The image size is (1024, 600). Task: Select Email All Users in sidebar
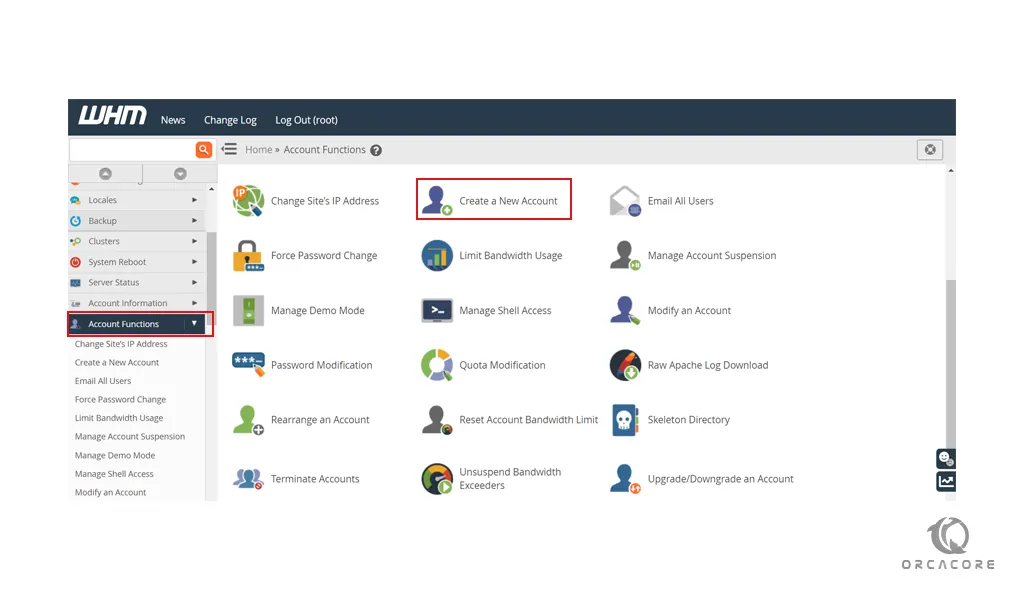(103, 381)
